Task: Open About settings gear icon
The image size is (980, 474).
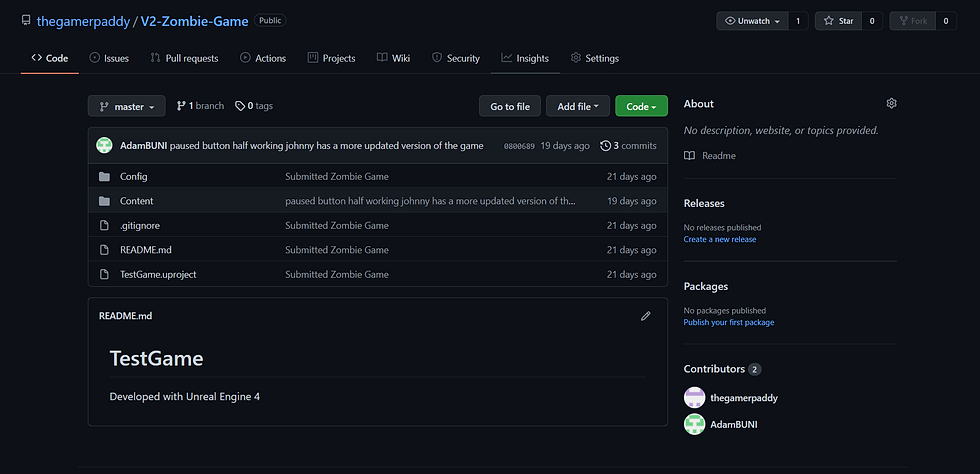Action: point(891,103)
